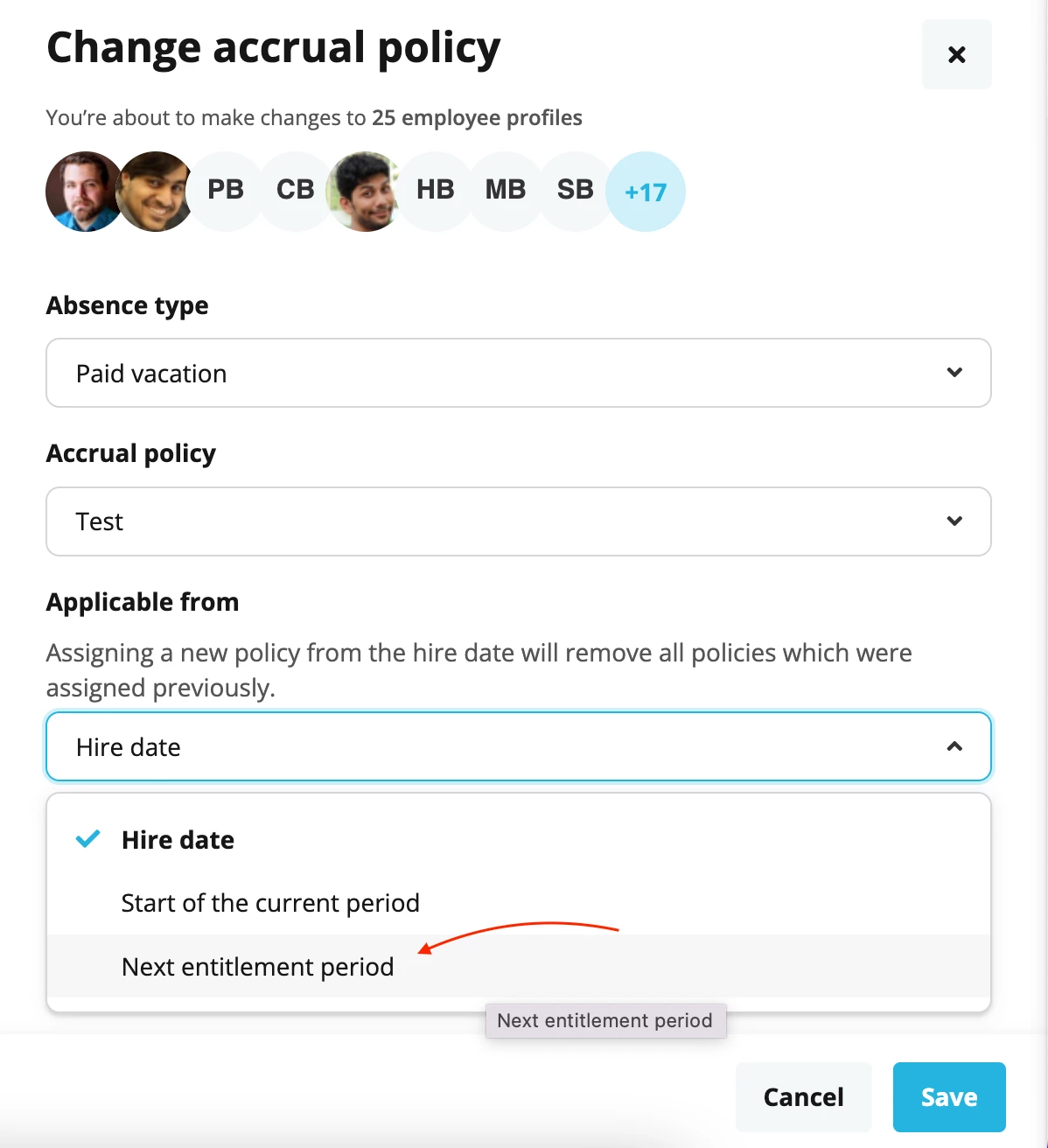Select the HB employee avatar
The height and width of the screenshot is (1148, 1048).
click(x=436, y=192)
